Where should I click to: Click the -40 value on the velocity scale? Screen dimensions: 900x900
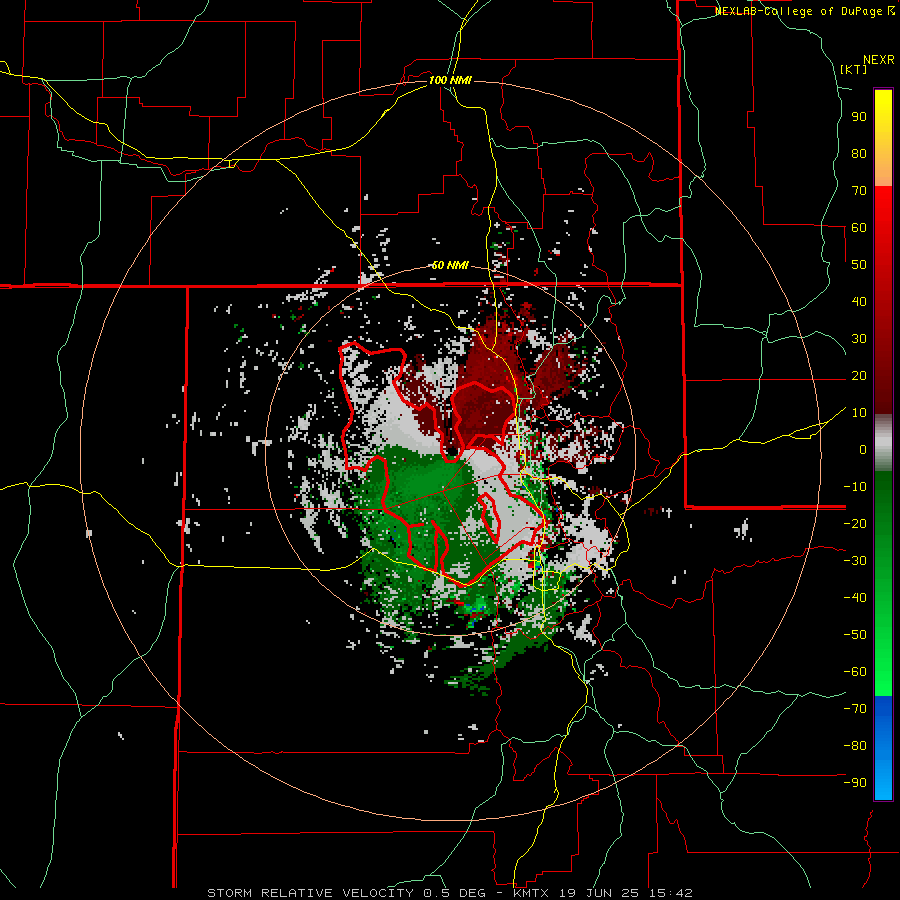pos(855,598)
